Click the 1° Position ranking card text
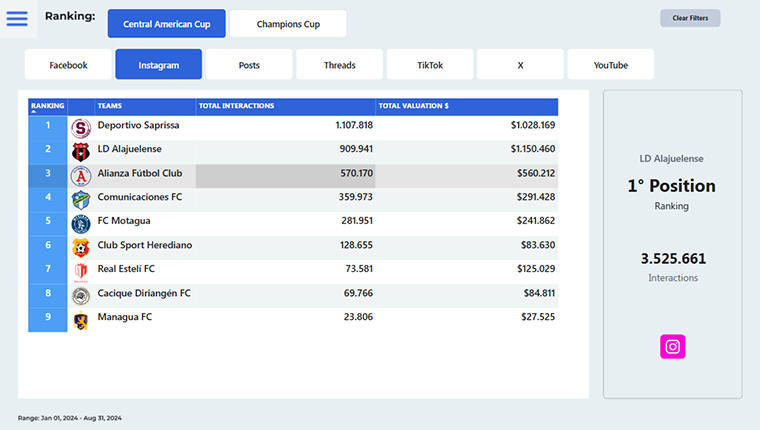This screenshot has width=760, height=430. pyautogui.click(x=671, y=186)
